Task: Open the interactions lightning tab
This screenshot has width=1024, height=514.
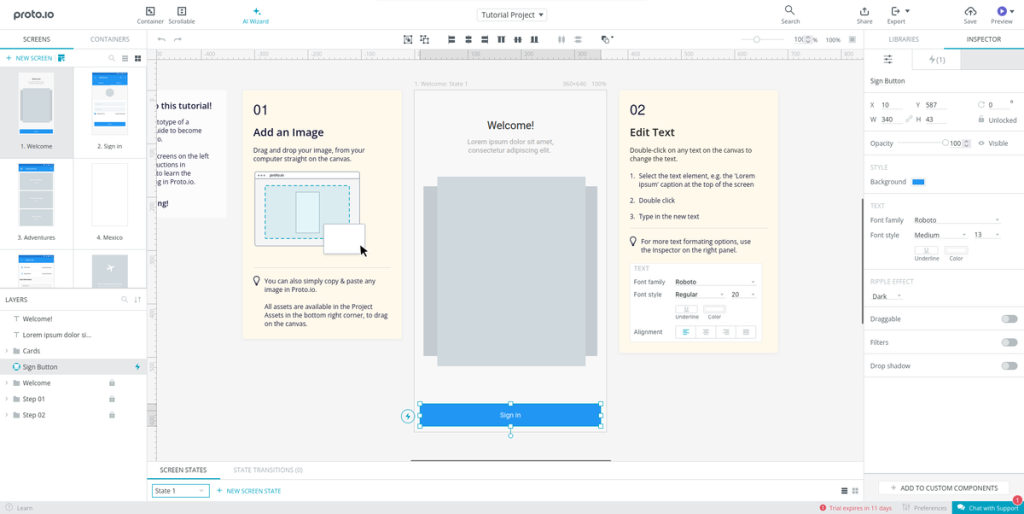Action: 936,59
